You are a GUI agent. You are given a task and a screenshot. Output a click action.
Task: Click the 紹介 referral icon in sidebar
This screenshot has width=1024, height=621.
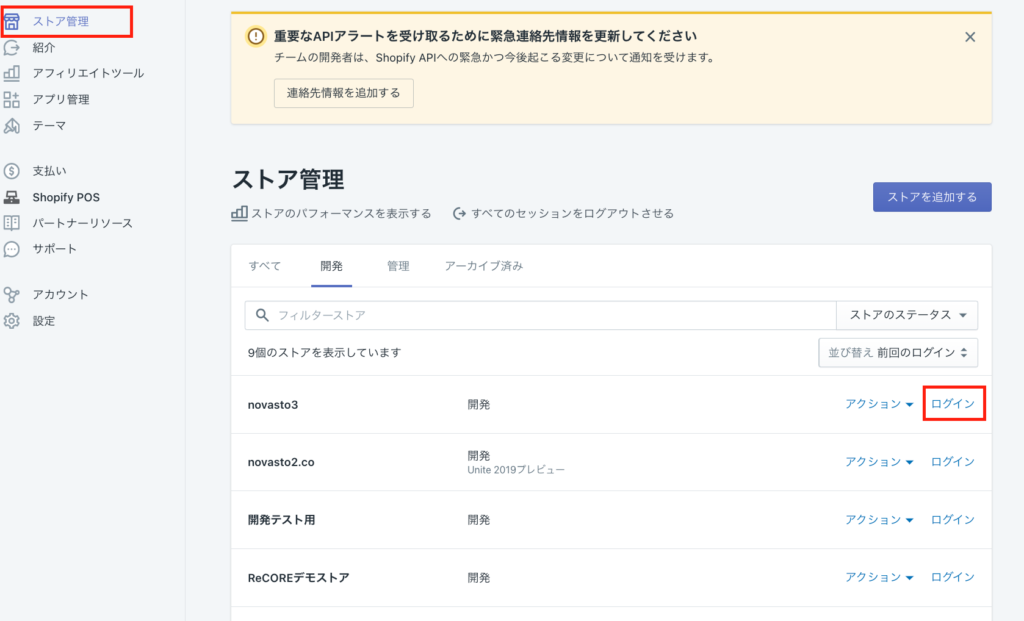pos(12,47)
